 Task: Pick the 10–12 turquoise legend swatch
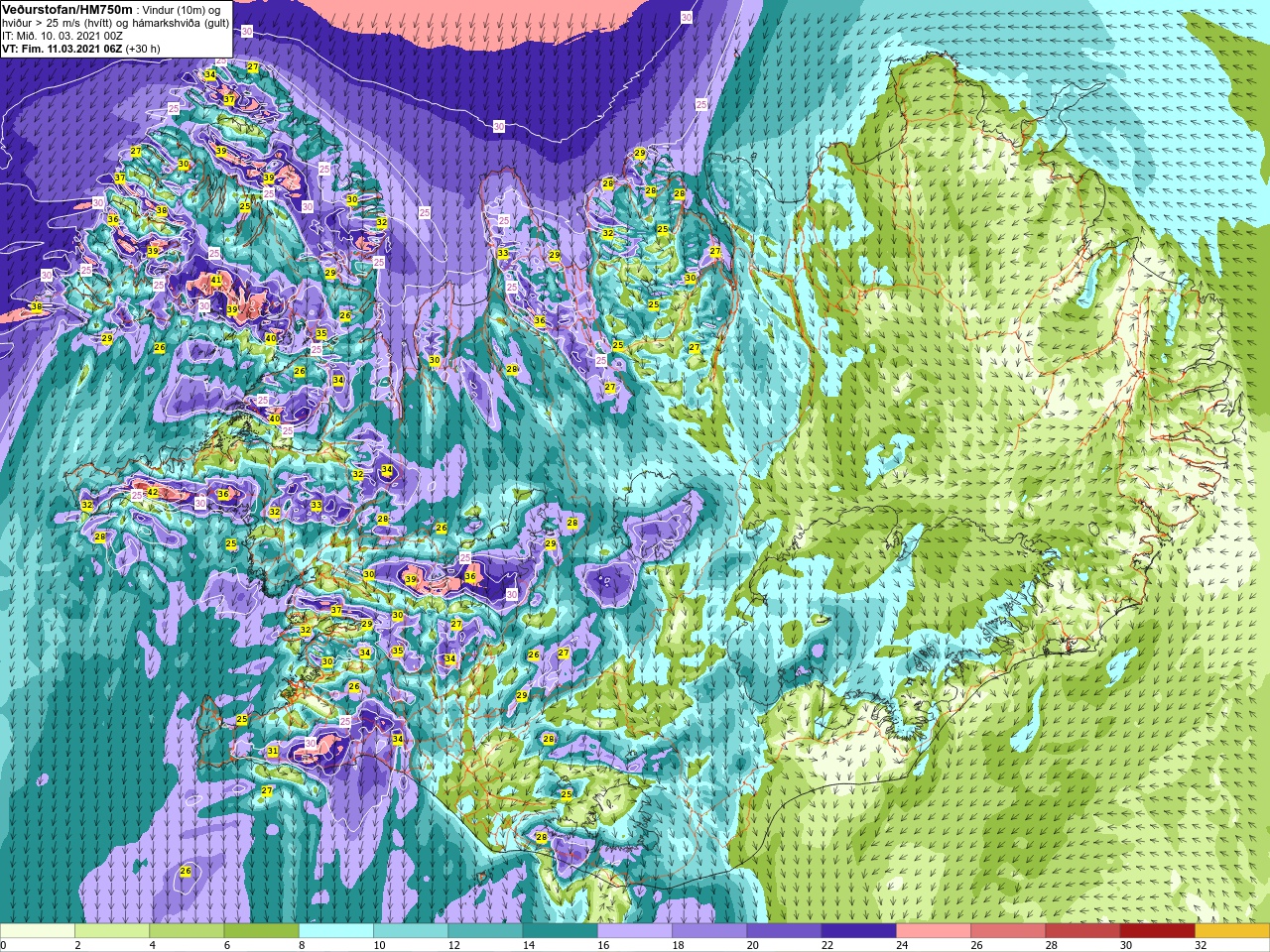pos(411,931)
